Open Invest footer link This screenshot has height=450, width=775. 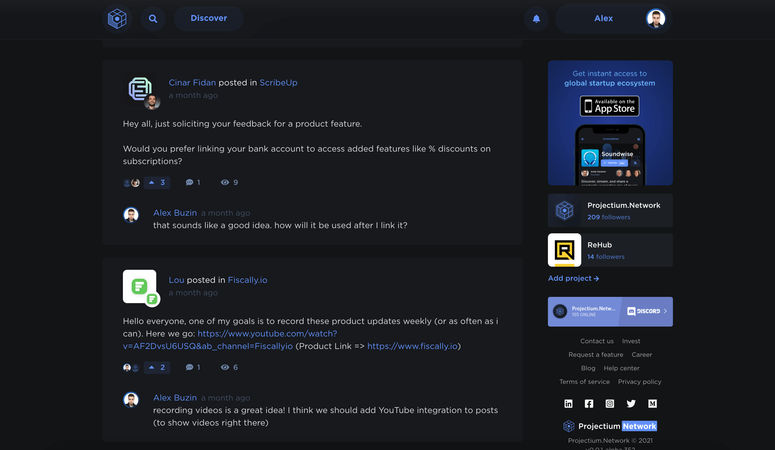[631, 341]
